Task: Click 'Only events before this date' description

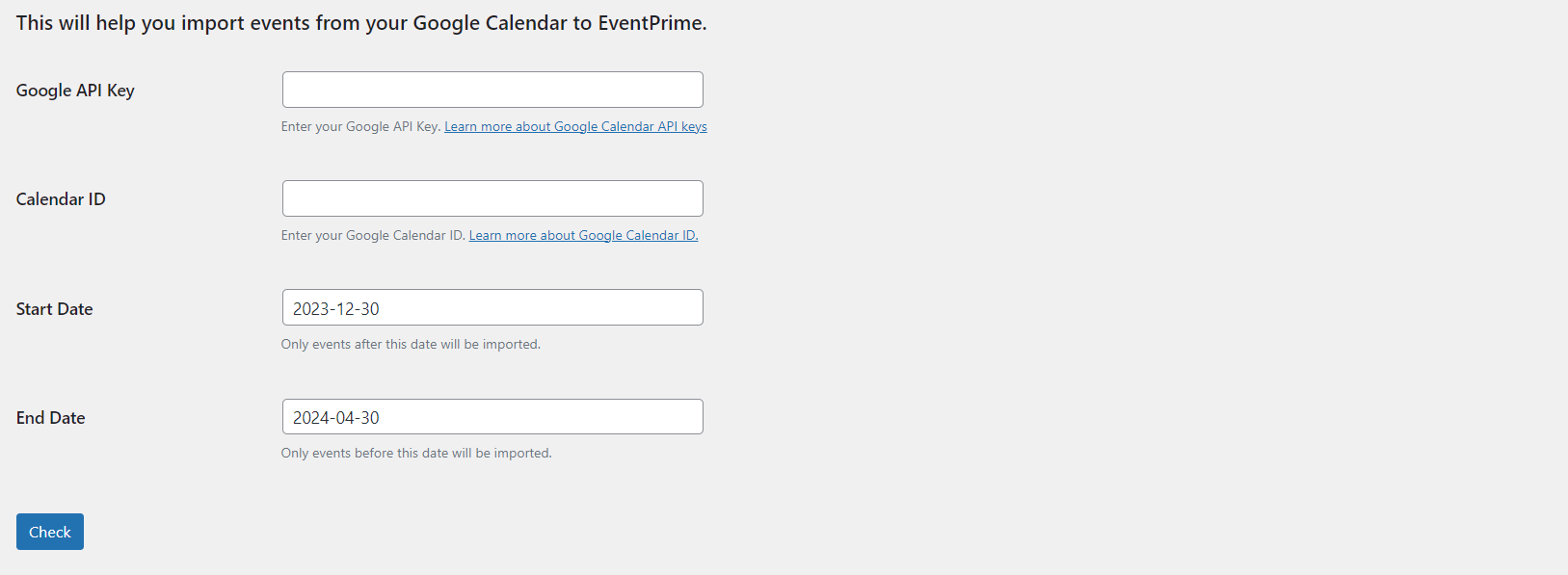Action: (416, 453)
